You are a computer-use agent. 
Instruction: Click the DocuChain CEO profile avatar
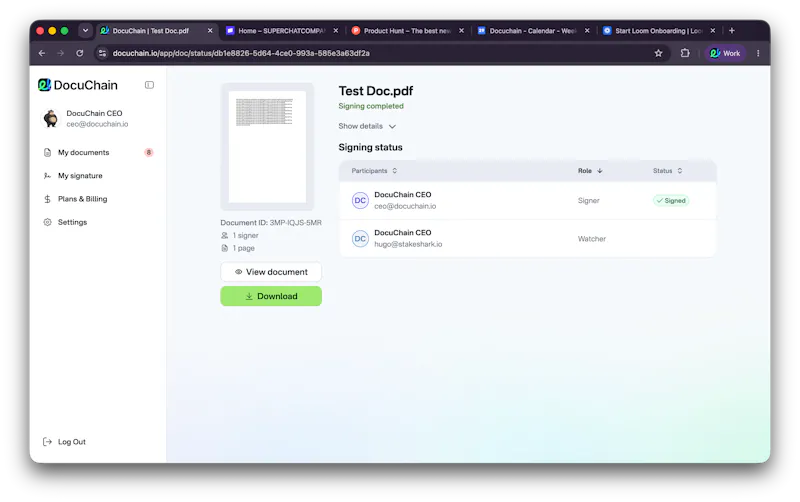click(x=51, y=118)
